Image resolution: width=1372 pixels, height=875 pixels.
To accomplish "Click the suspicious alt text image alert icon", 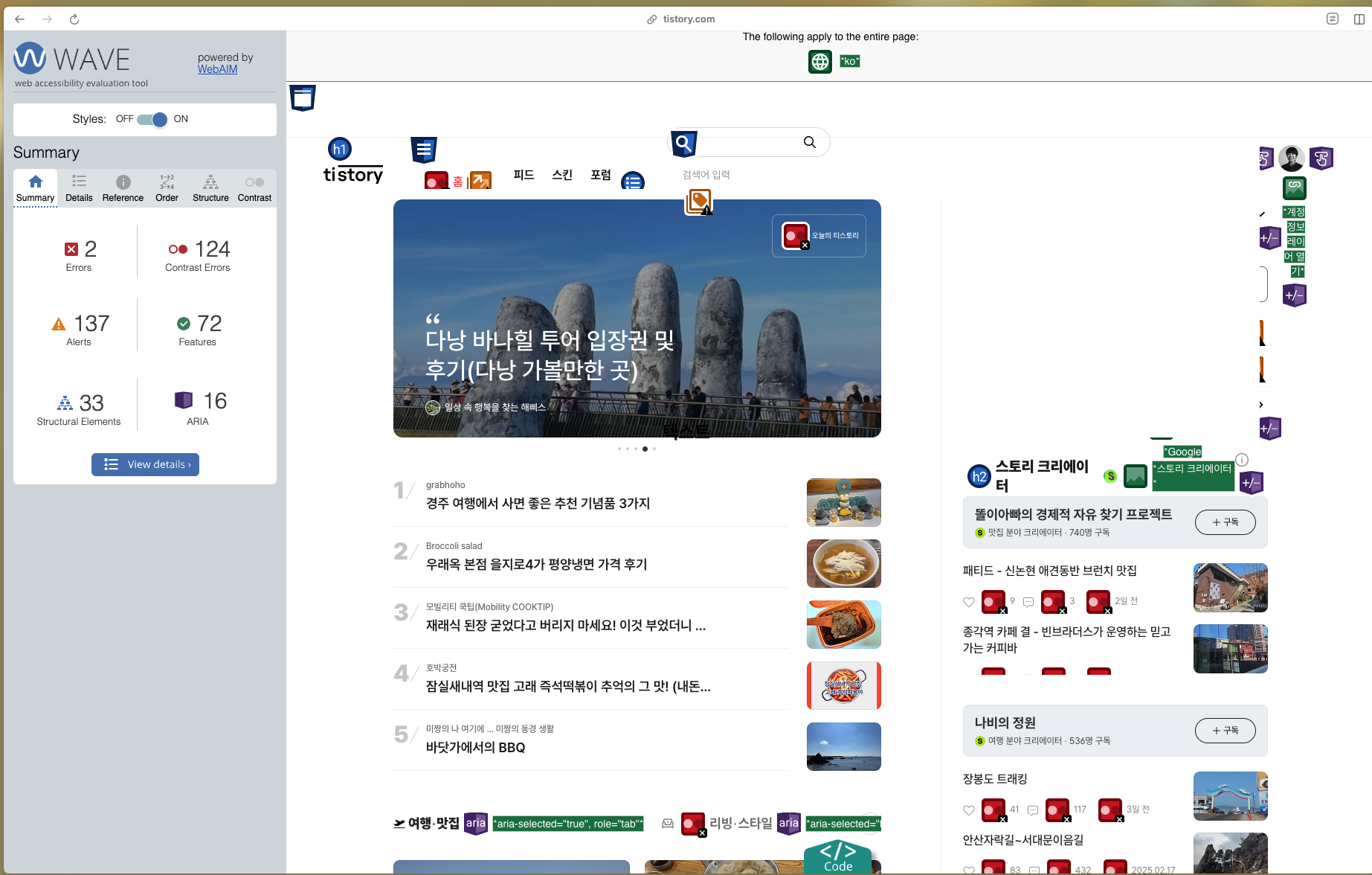I will tap(698, 202).
